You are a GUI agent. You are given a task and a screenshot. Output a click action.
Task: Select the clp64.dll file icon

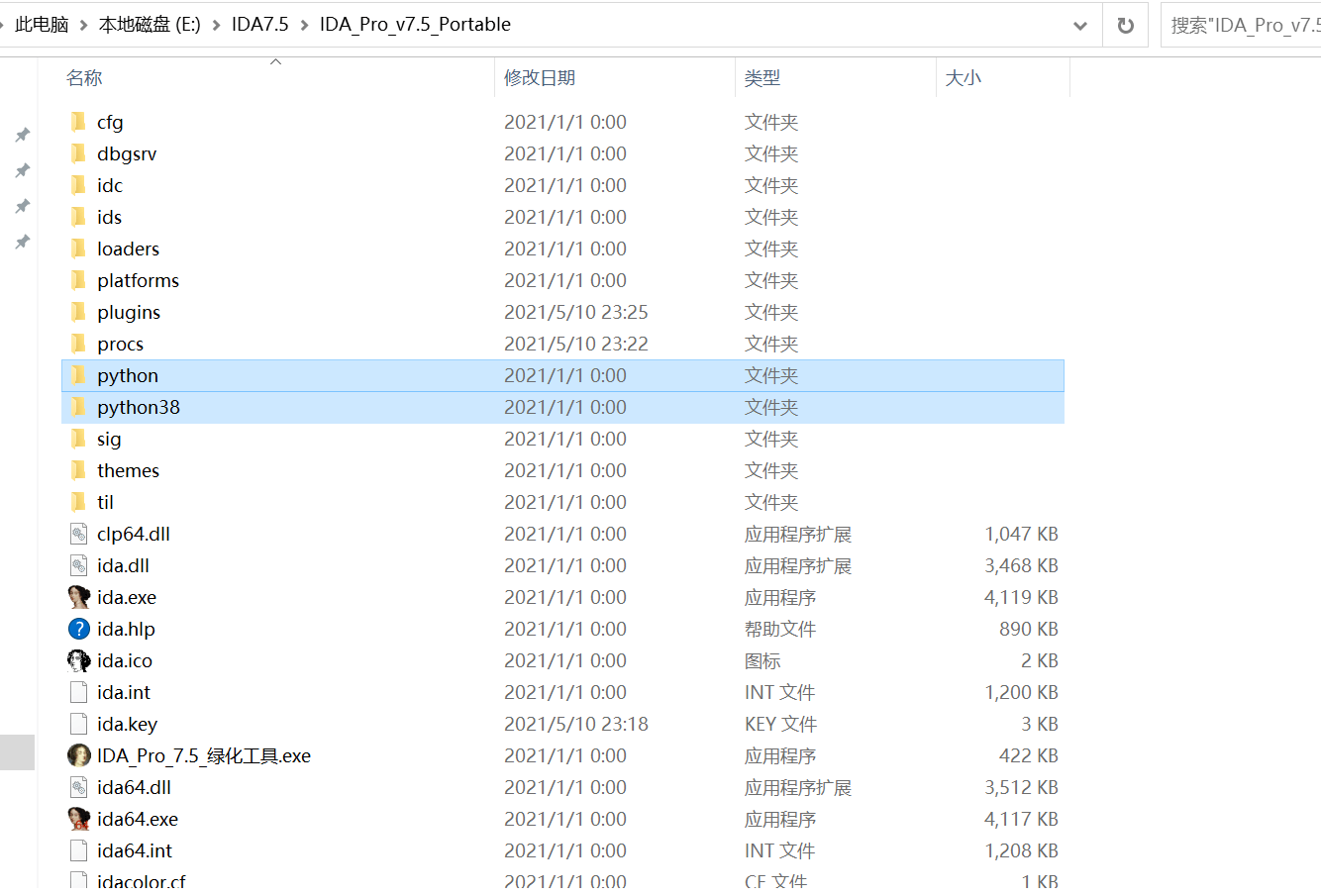pos(79,534)
